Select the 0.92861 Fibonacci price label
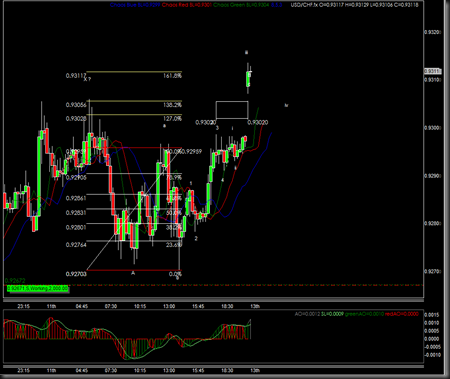450x379 pixels. point(76,198)
